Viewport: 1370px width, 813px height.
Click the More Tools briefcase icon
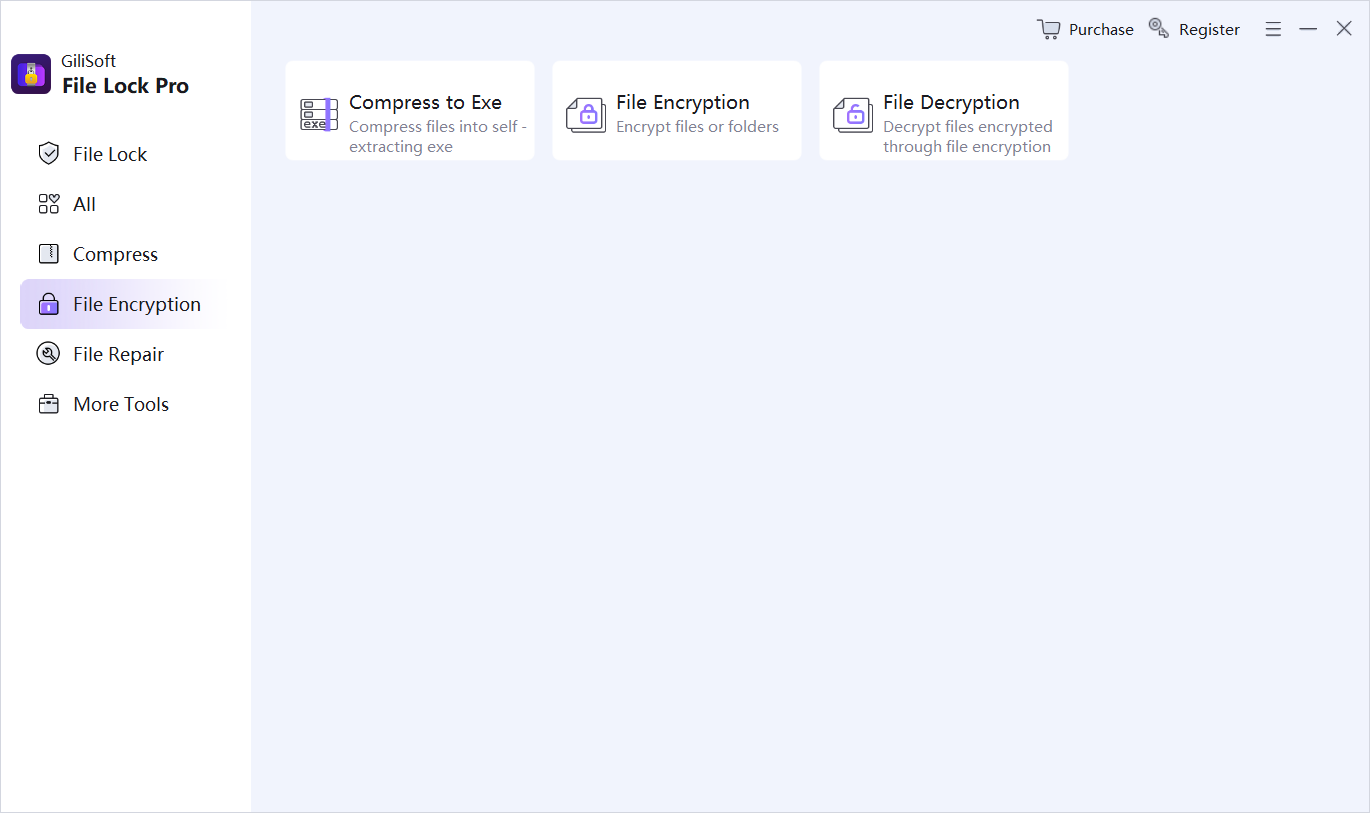click(x=48, y=404)
